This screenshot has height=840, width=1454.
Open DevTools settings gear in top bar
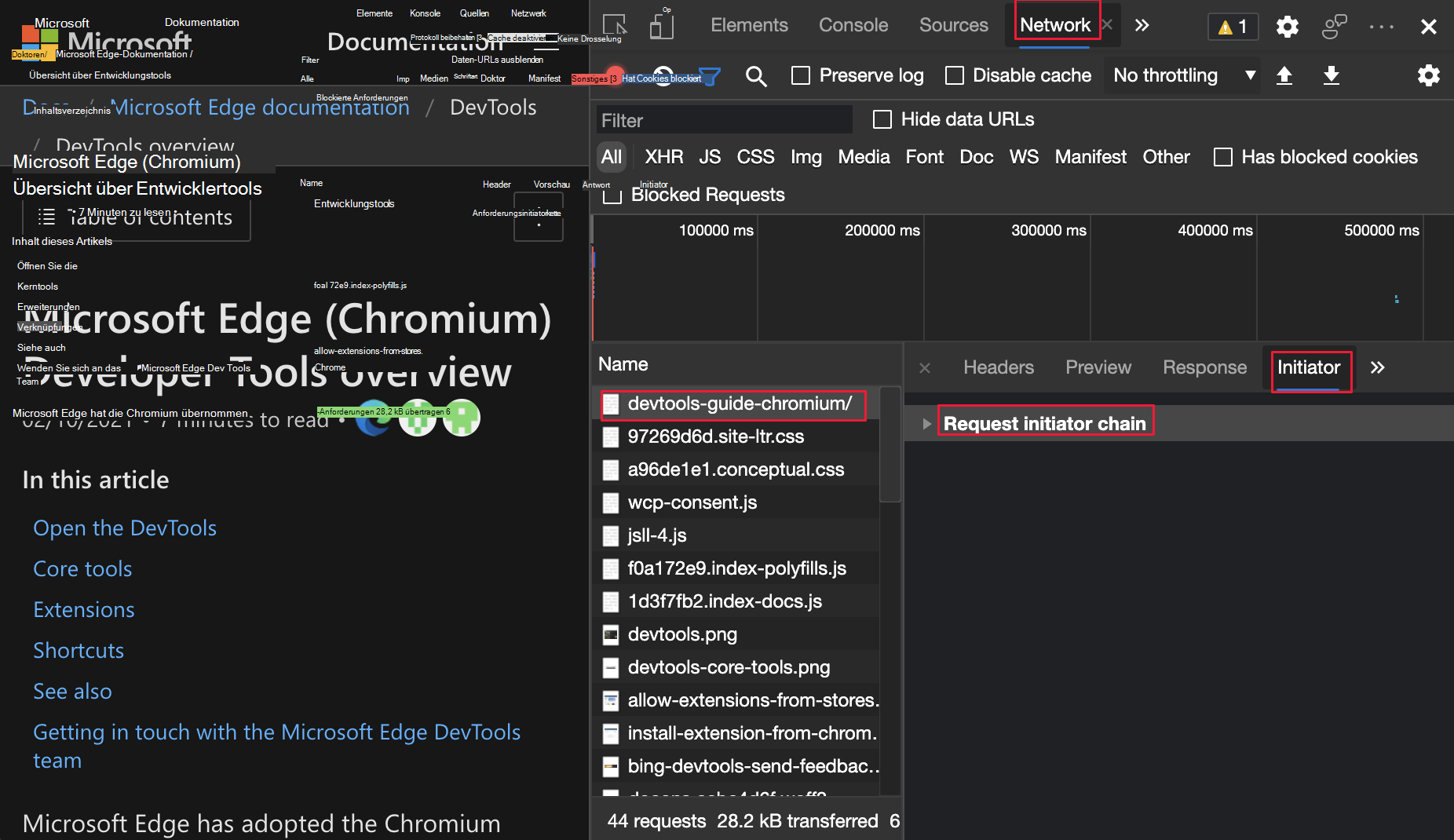(x=1287, y=27)
